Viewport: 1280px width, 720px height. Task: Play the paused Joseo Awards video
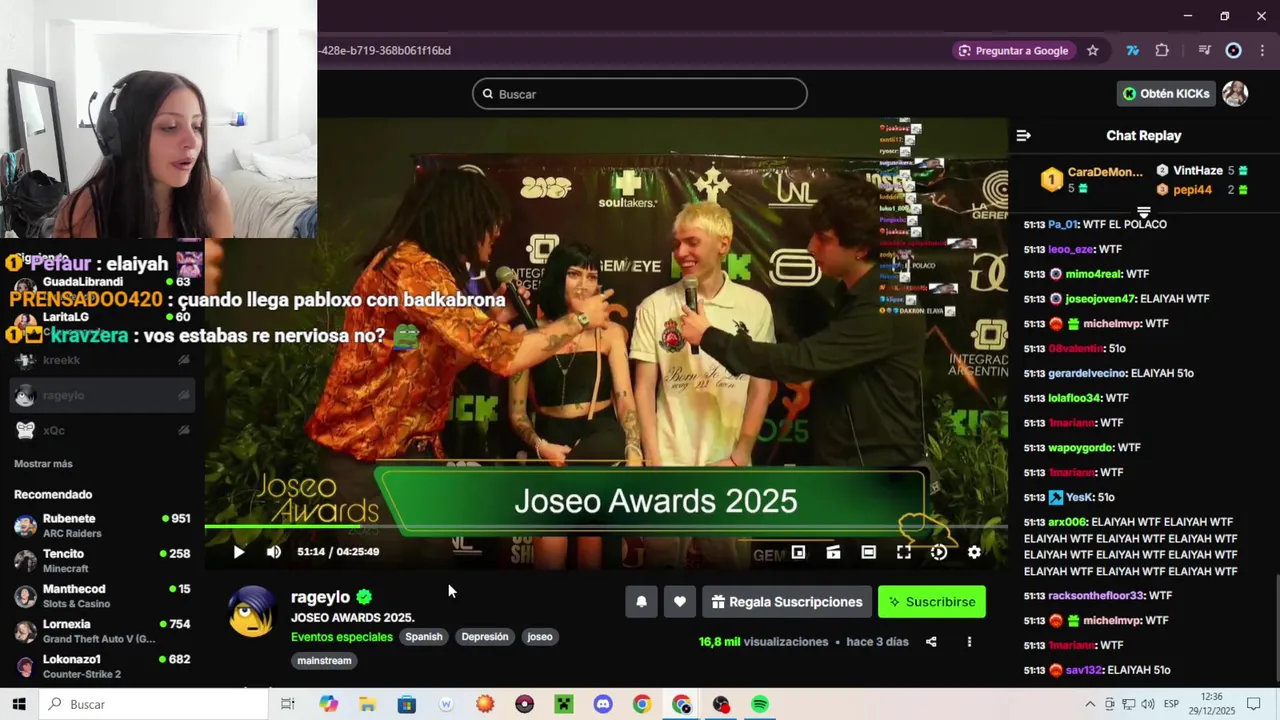click(x=238, y=552)
